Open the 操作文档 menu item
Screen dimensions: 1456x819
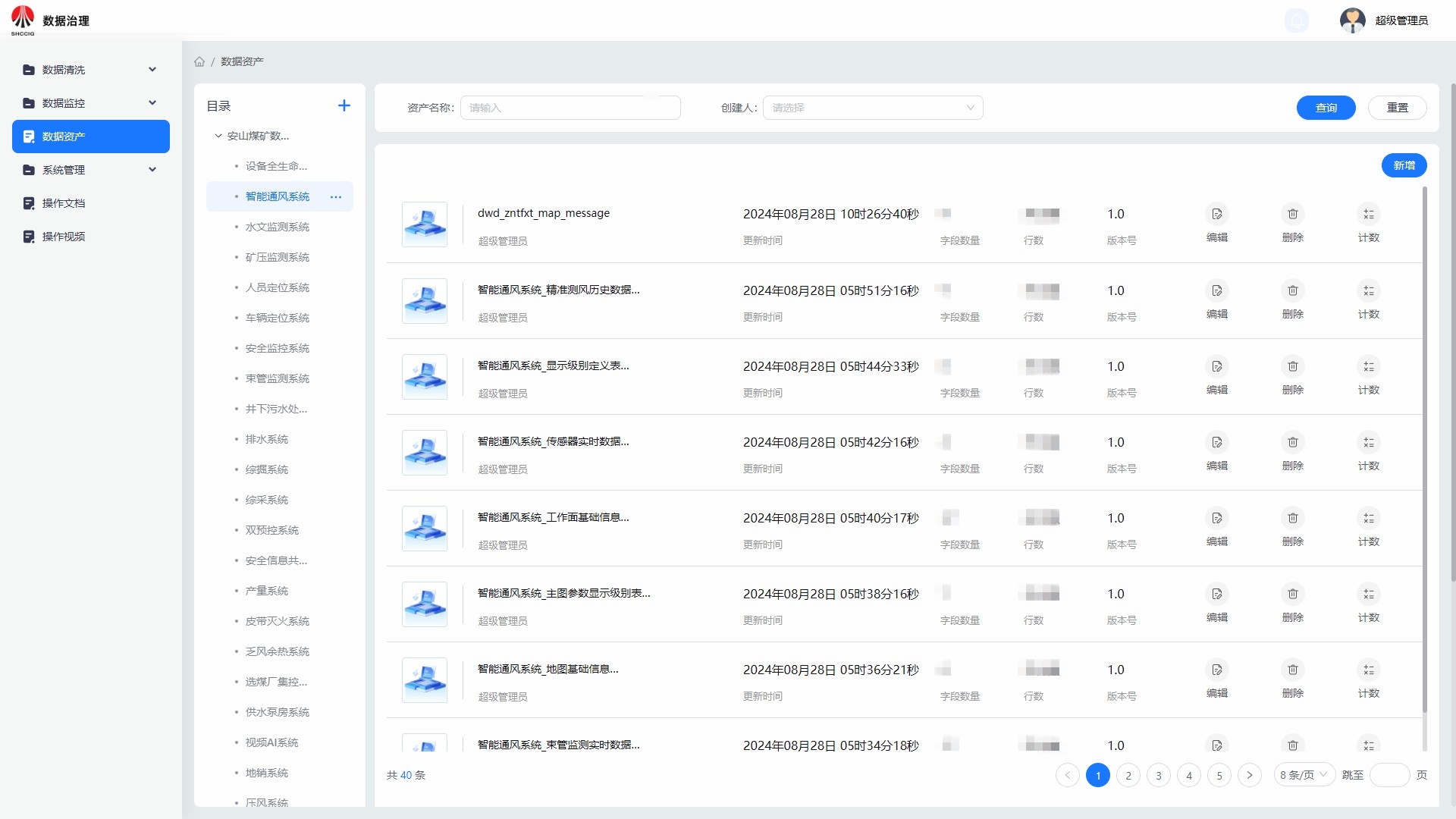coord(64,203)
